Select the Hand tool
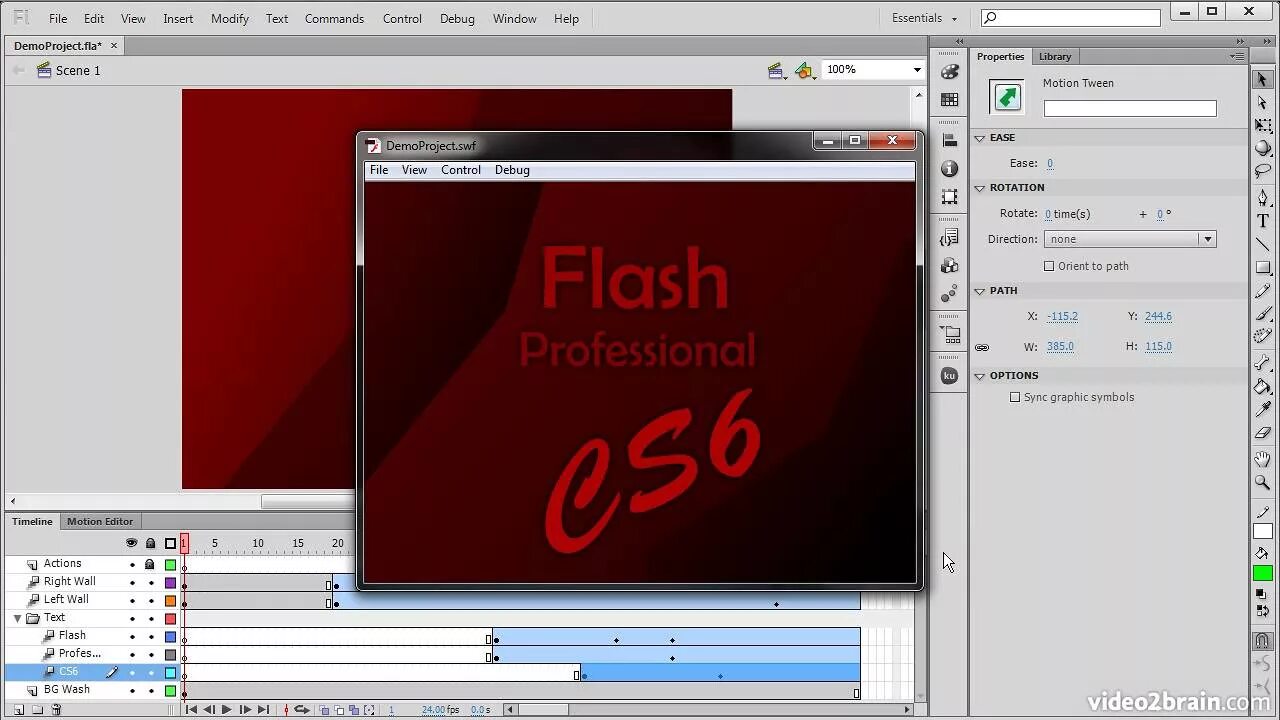 pos(1262,460)
